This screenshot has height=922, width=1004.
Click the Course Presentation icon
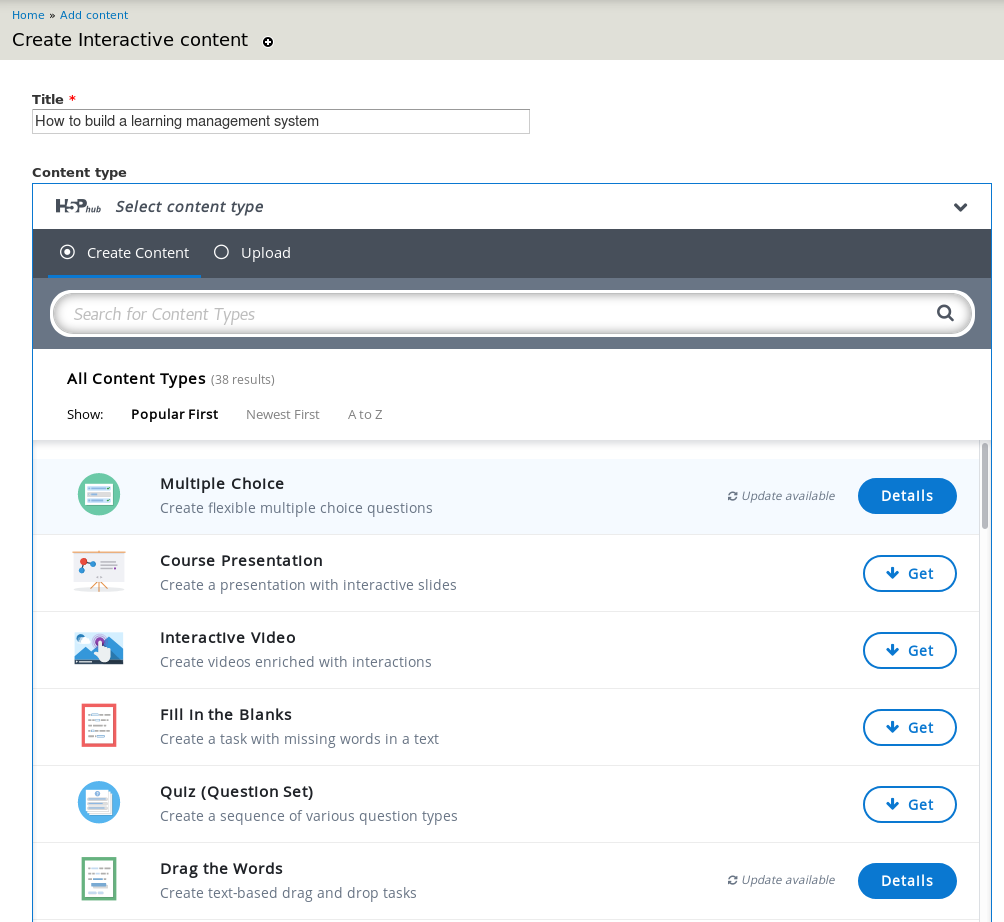click(x=98, y=570)
